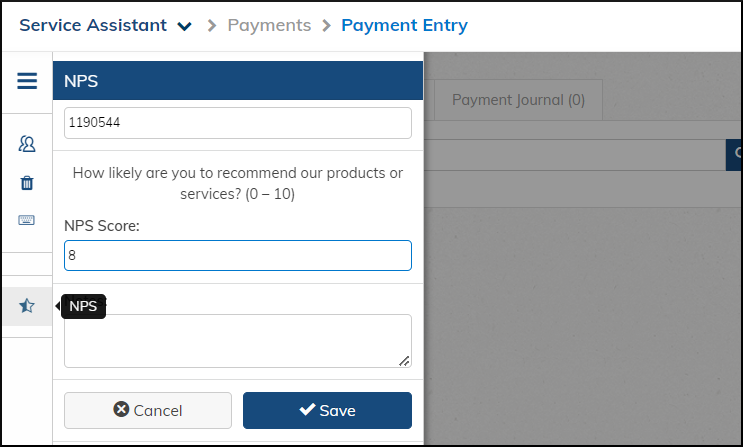Screen dimensions: 743x447
Task: Click the customers people icon in sidebar
Action: pyautogui.click(x=27, y=145)
